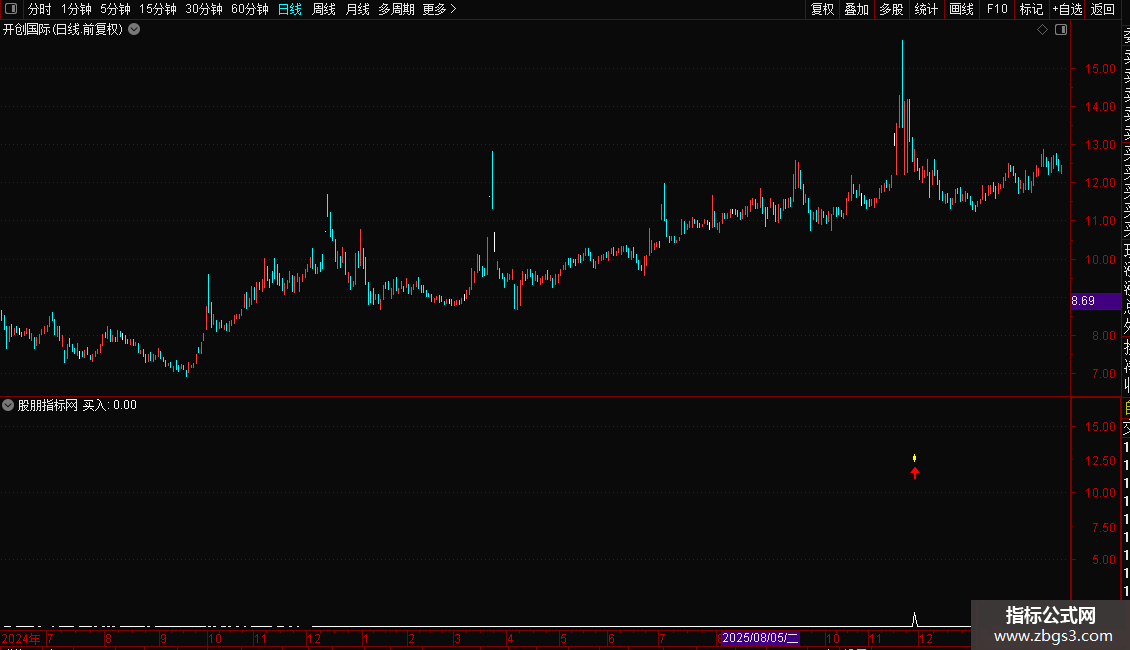The width and height of the screenshot is (1130, 650).
Task: Click the 股朋指标网 indicator name
Action: point(48,405)
